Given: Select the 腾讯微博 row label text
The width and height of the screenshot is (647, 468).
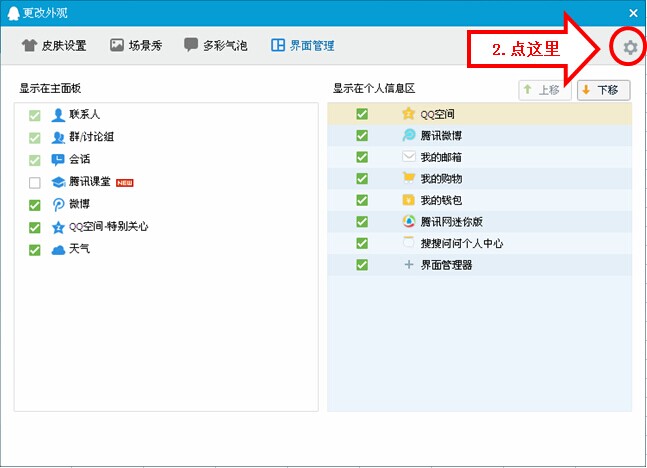Looking at the screenshot, I should 441,136.
